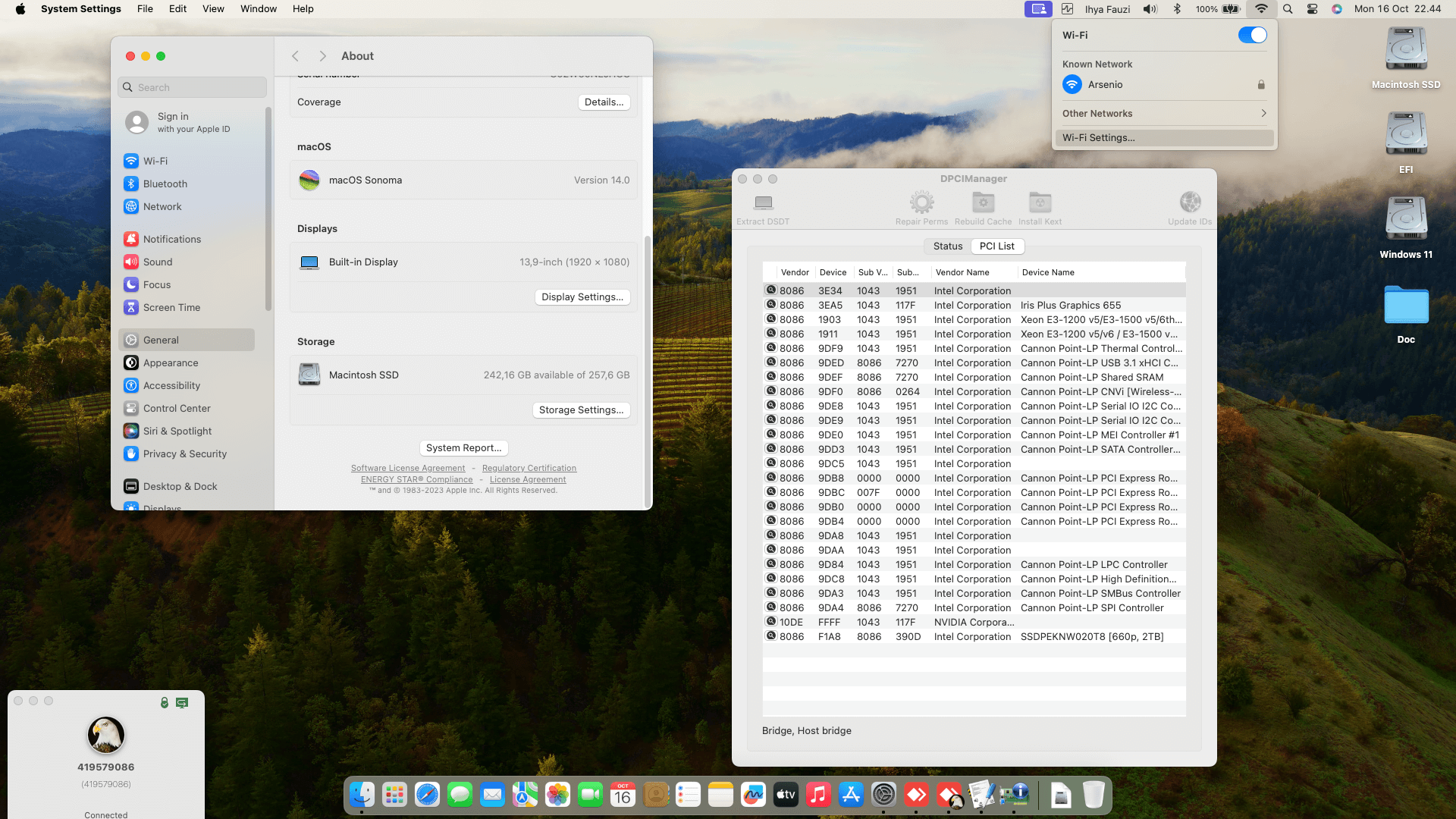
Task: Select the Cannon Point-LP SMBus Controller row
Action: coord(974,594)
